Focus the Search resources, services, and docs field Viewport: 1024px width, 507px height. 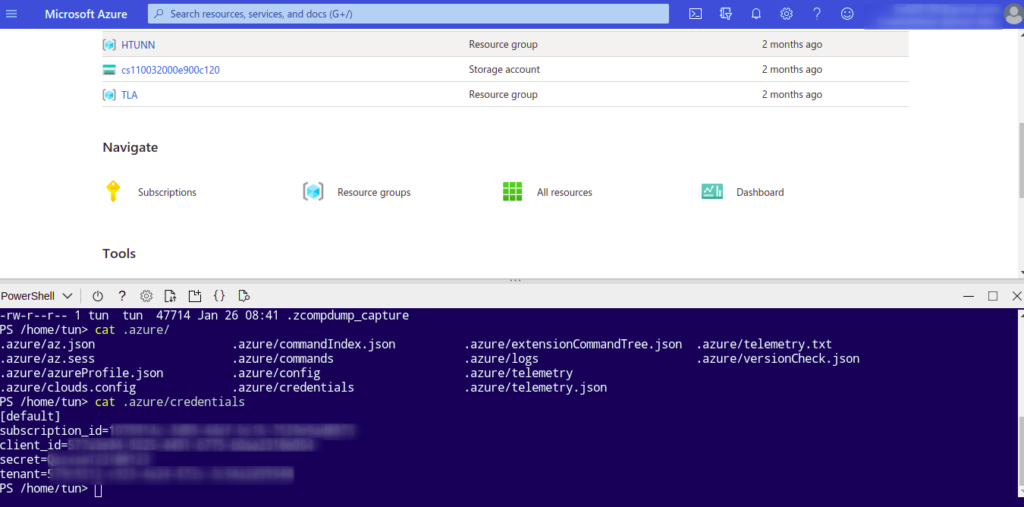(408, 14)
